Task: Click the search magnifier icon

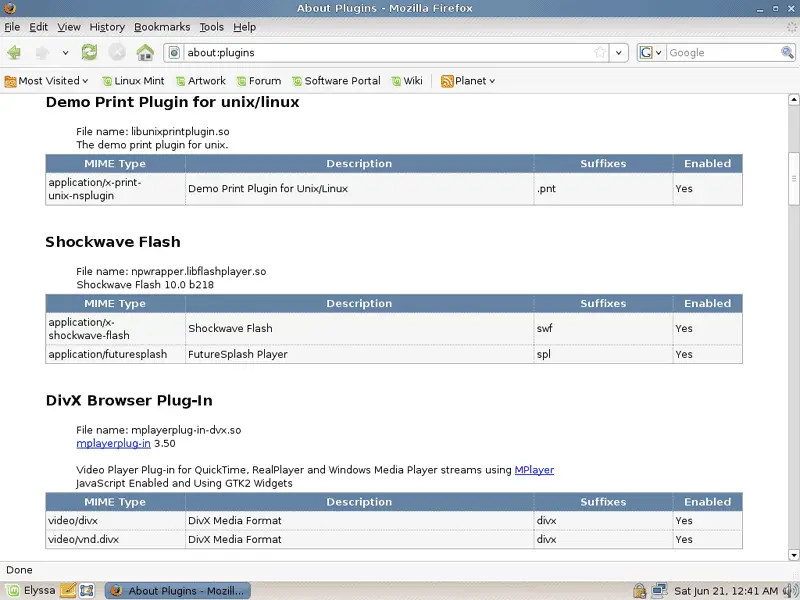Action: coord(787,52)
